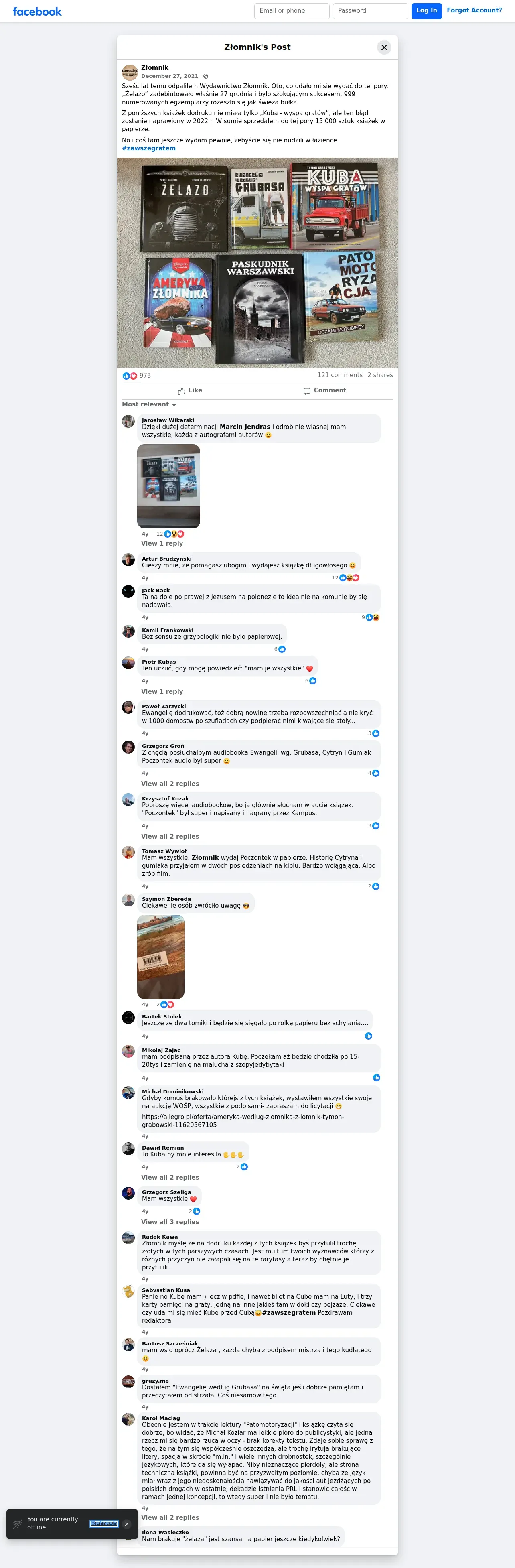Click the Log In button
Viewport: 515px width, 1568px height.
427,11
